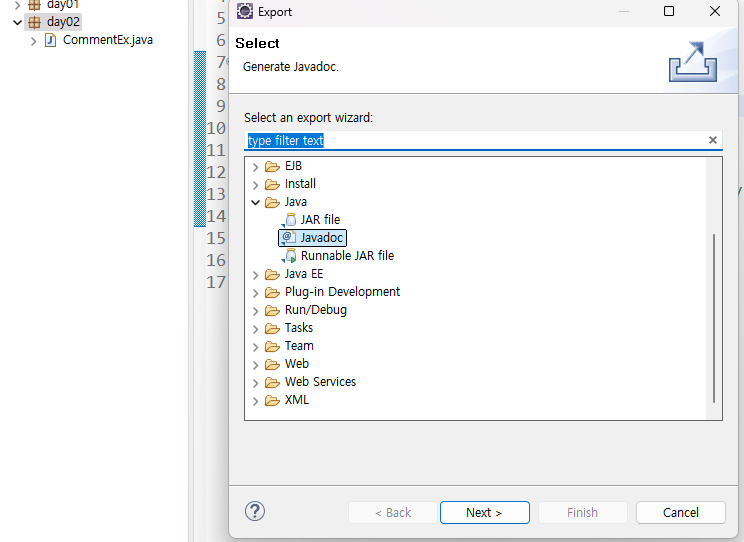The width and height of the screenshot is (744, 542).
Task: Click the wizard list vertical scrollbar
Action: pyautogui.click(x=714, y=318)
